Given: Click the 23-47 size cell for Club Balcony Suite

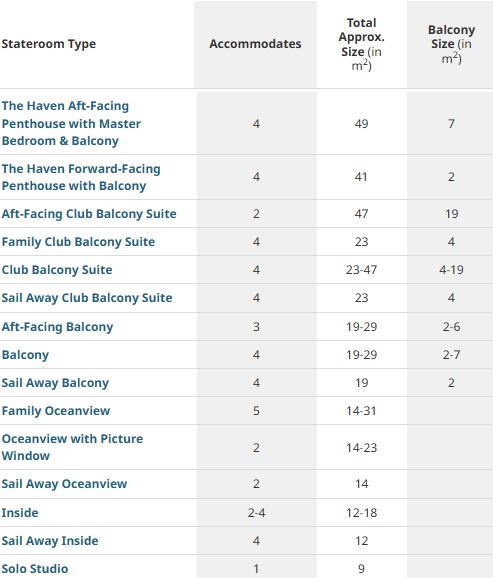Looking at the screenshot, I should click(361, 270).
